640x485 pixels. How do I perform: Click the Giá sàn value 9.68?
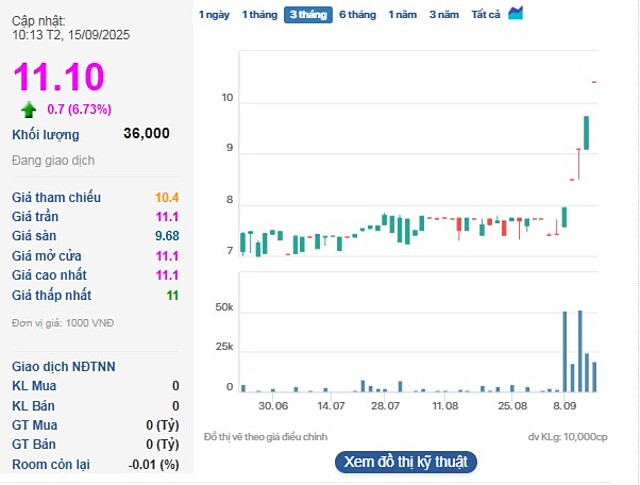click(166, 236)
